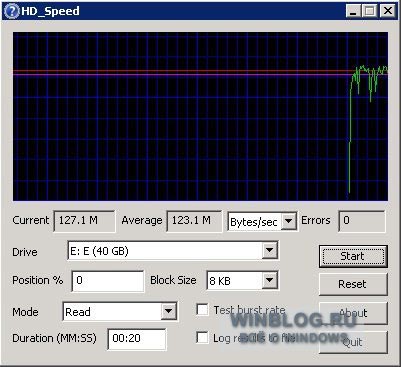Focus the Position % input field

108,281
